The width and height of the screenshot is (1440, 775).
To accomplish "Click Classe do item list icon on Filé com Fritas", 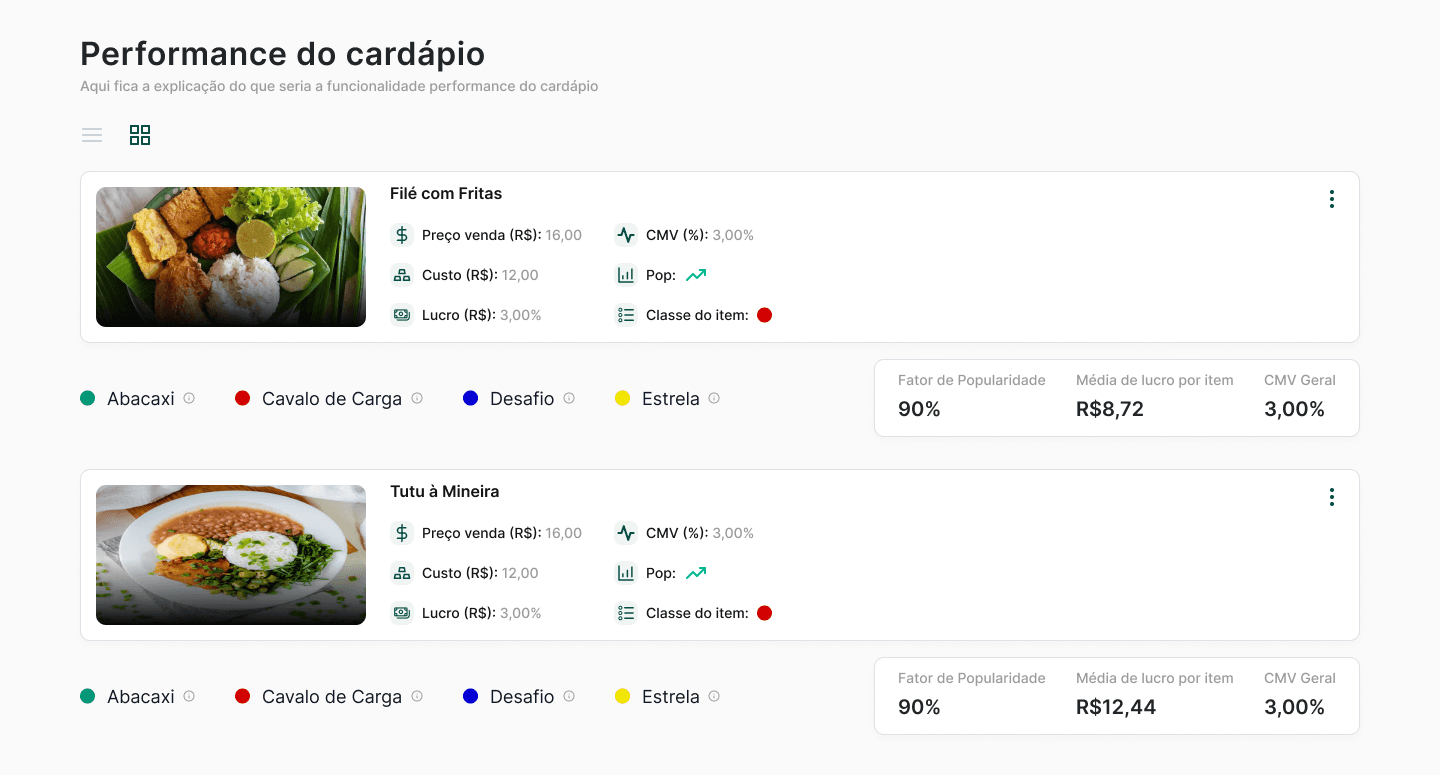I will tap(626, 315).
